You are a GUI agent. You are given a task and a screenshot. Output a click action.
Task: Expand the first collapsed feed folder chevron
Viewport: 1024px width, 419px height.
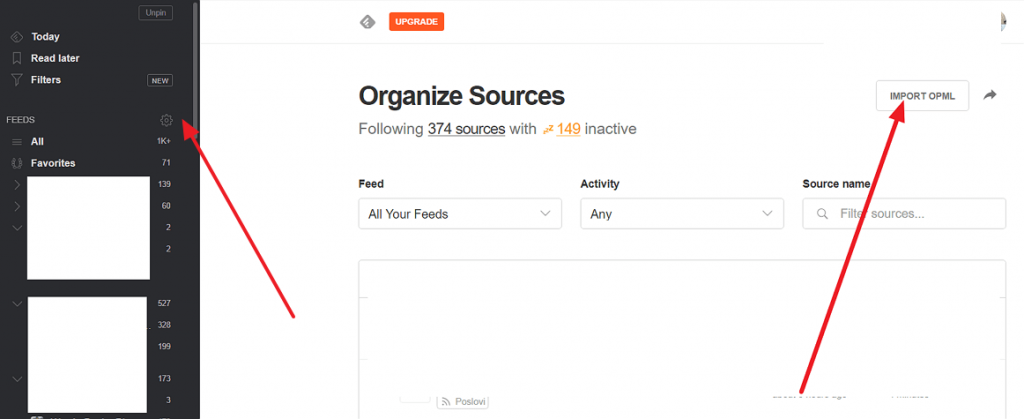[17, 185]
